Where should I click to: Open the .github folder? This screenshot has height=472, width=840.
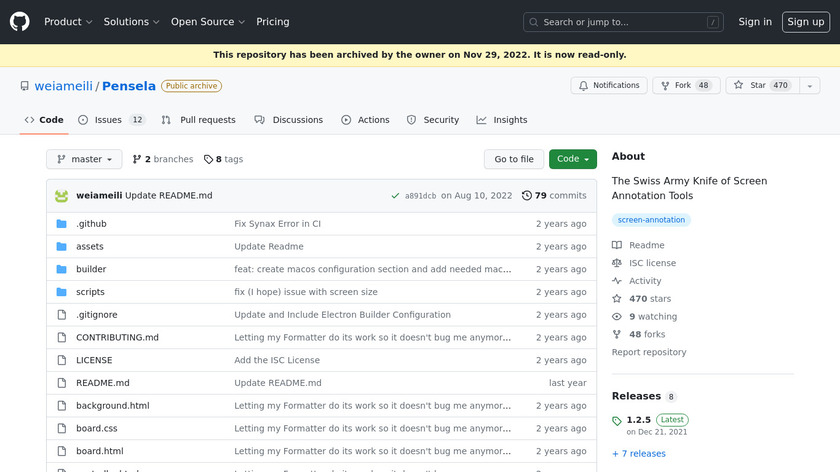coord(91,223)
